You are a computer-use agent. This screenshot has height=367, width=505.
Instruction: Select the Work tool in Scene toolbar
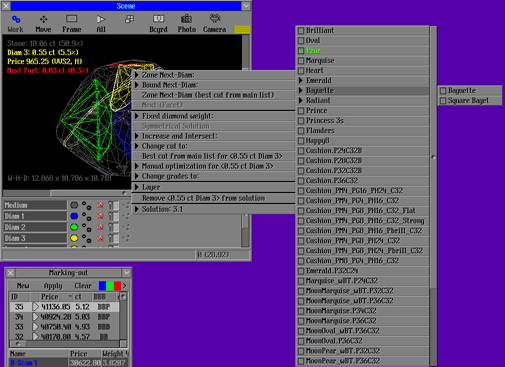click(x=16, y=23)
